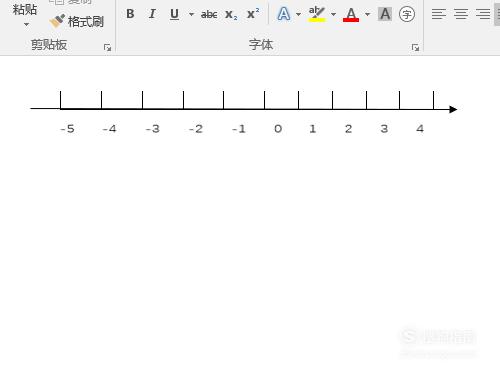Screen dimensions: 500x383
Task: Click the -4 label on number line
Action: pyautogui.click(x=109, y=129)
